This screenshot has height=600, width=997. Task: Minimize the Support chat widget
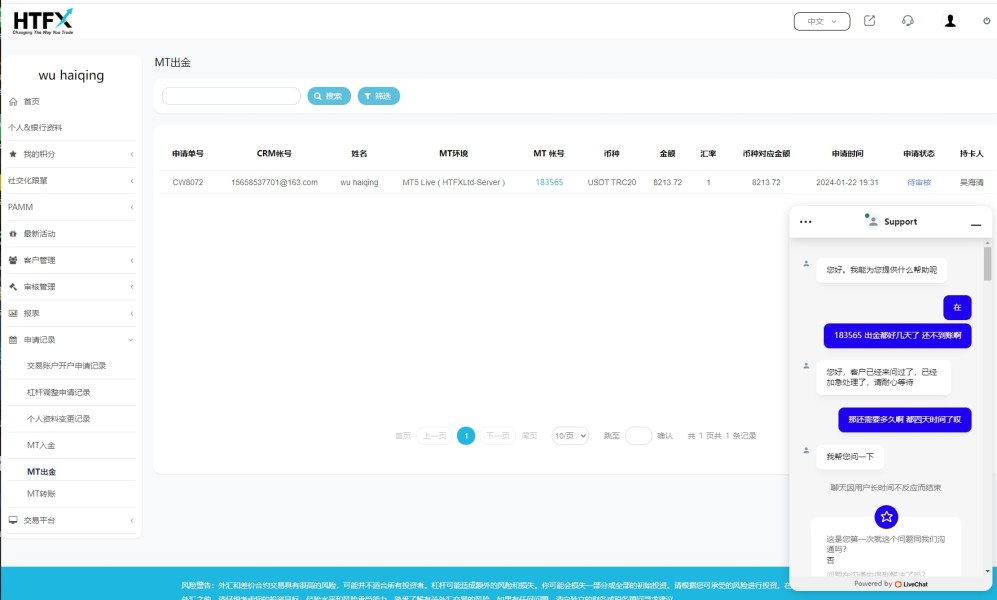(976, 224)
